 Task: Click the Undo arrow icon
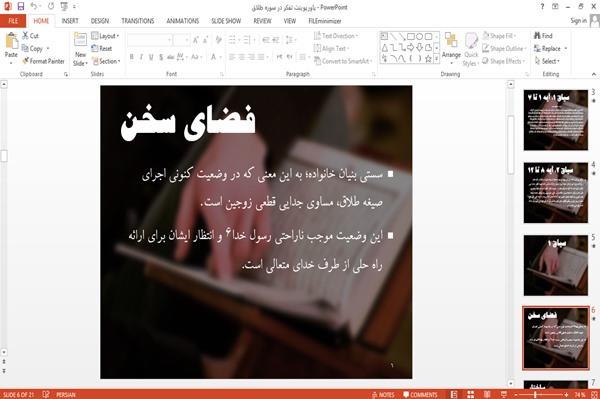click(x=34, y=7)
